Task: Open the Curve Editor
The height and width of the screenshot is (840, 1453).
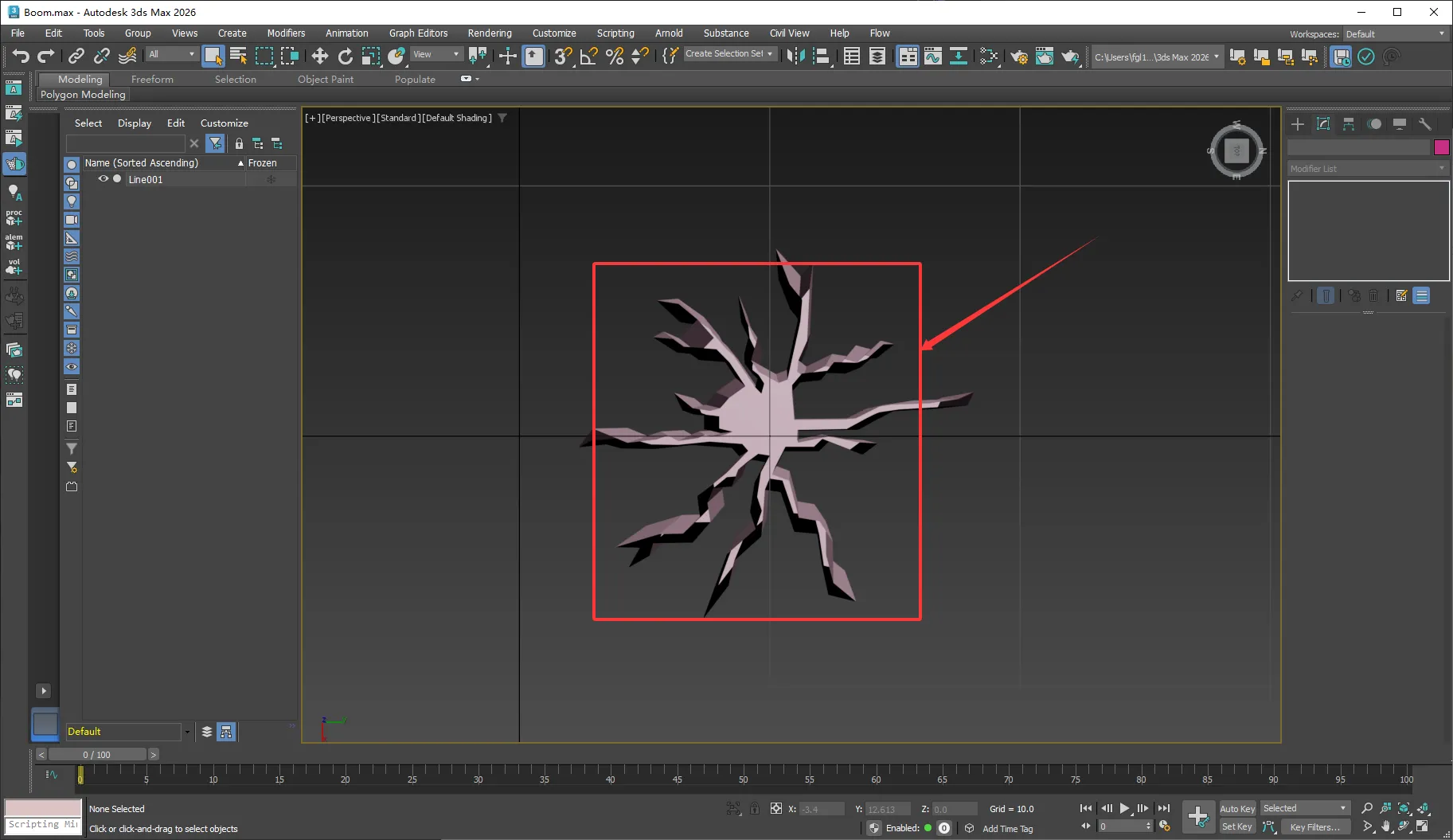Action: (x=932, y=56)
